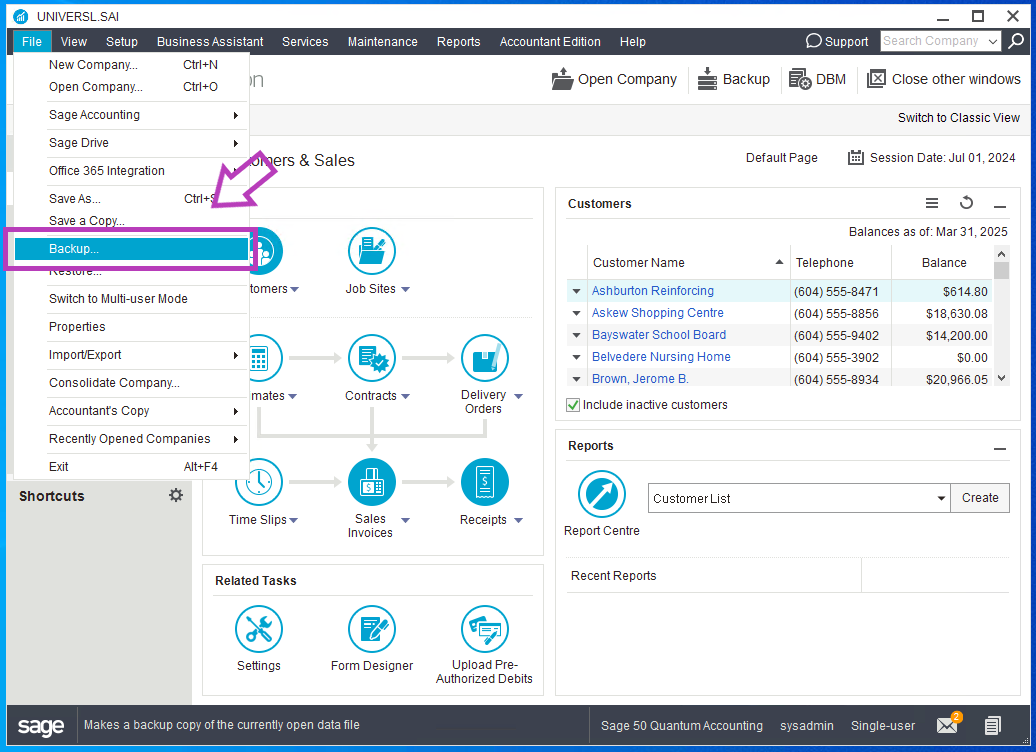Screen dimensions: 1036x752
Task: Collapse the Reports panel
Action: tap(1000, 449)
